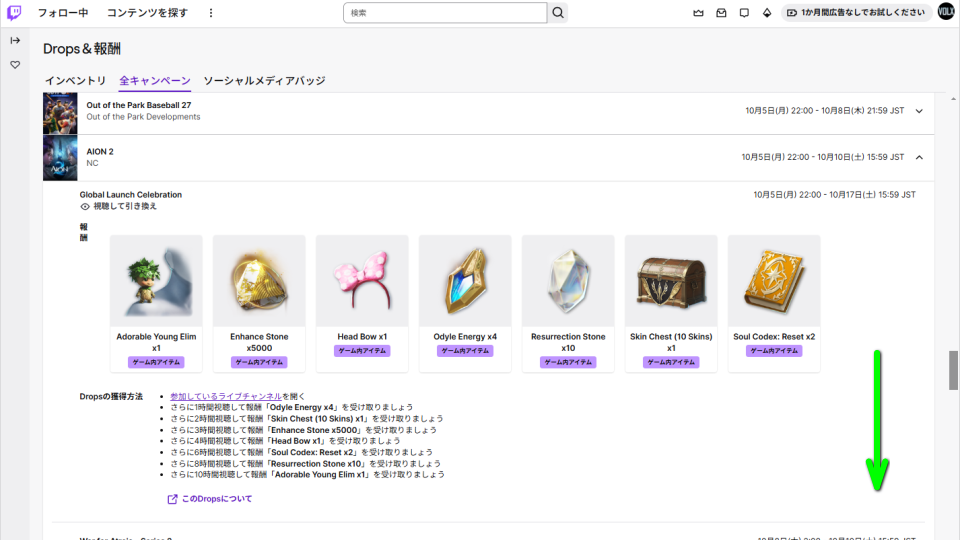Click 'Global Launch Celebration' heading
960x540 pixels.
tap(130, 195)
